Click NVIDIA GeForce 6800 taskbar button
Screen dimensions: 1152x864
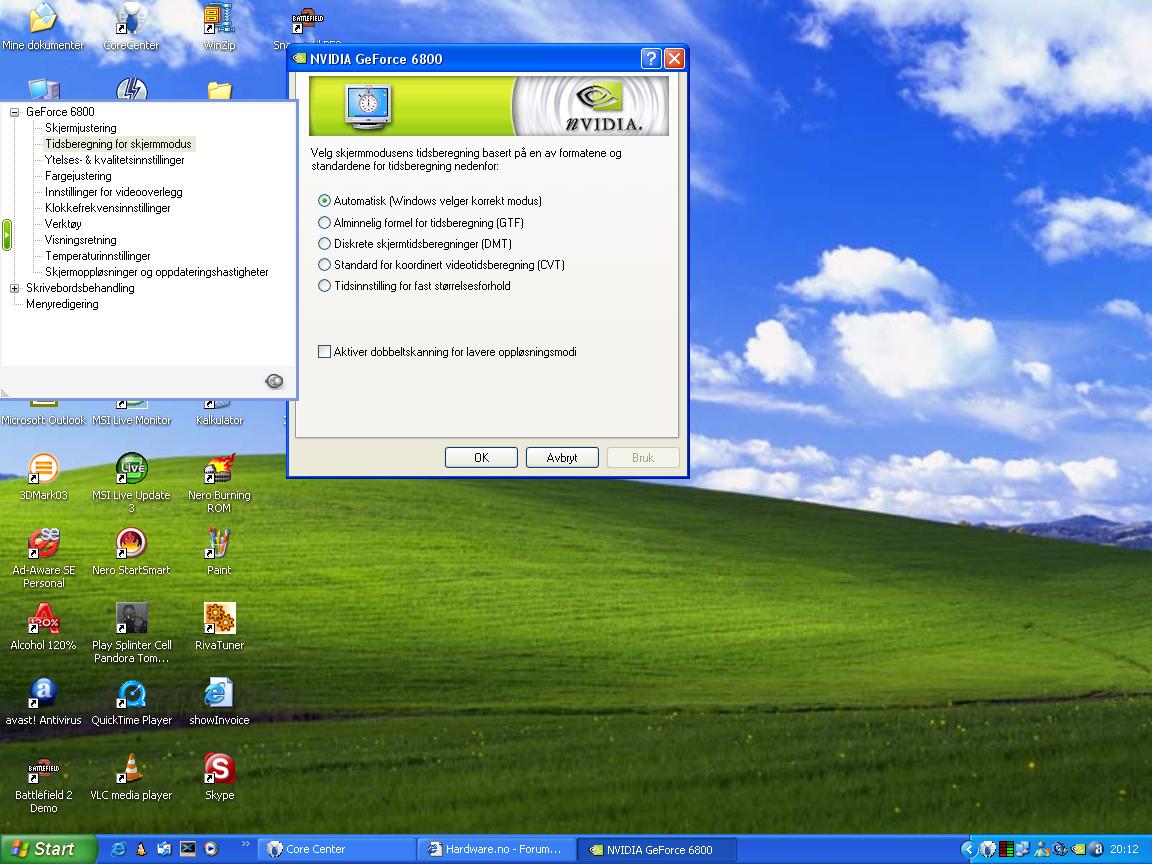tap(656, 849)
